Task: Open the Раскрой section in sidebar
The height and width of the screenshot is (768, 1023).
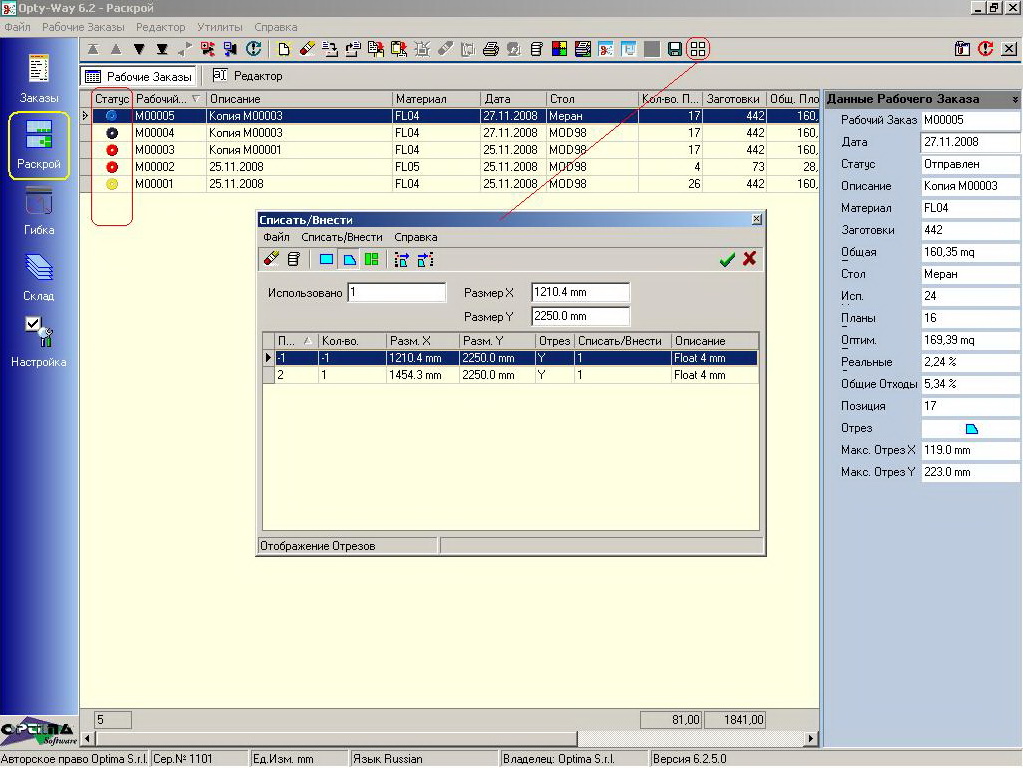Action: (38, 145)
